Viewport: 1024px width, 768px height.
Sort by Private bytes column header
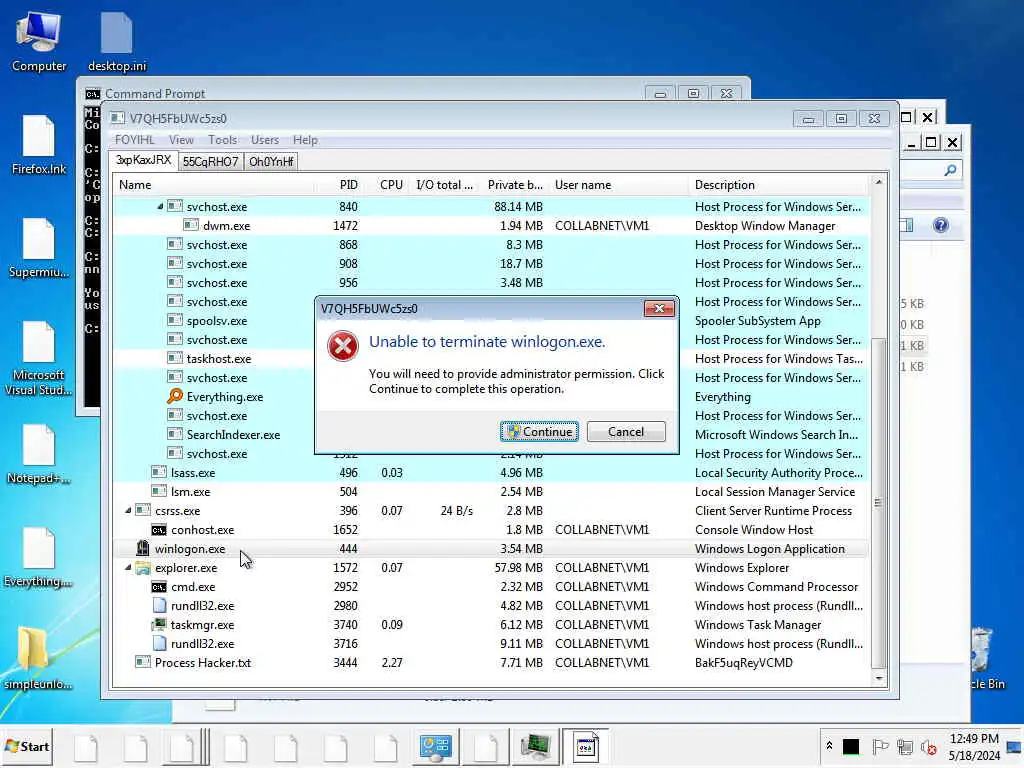515,185
